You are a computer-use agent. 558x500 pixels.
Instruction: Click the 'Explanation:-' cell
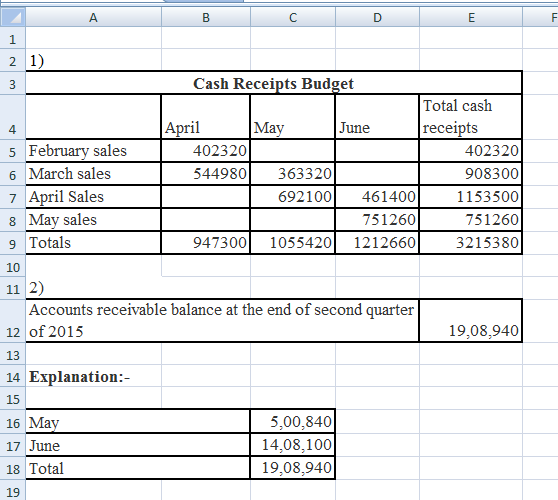tap(93, 377)
